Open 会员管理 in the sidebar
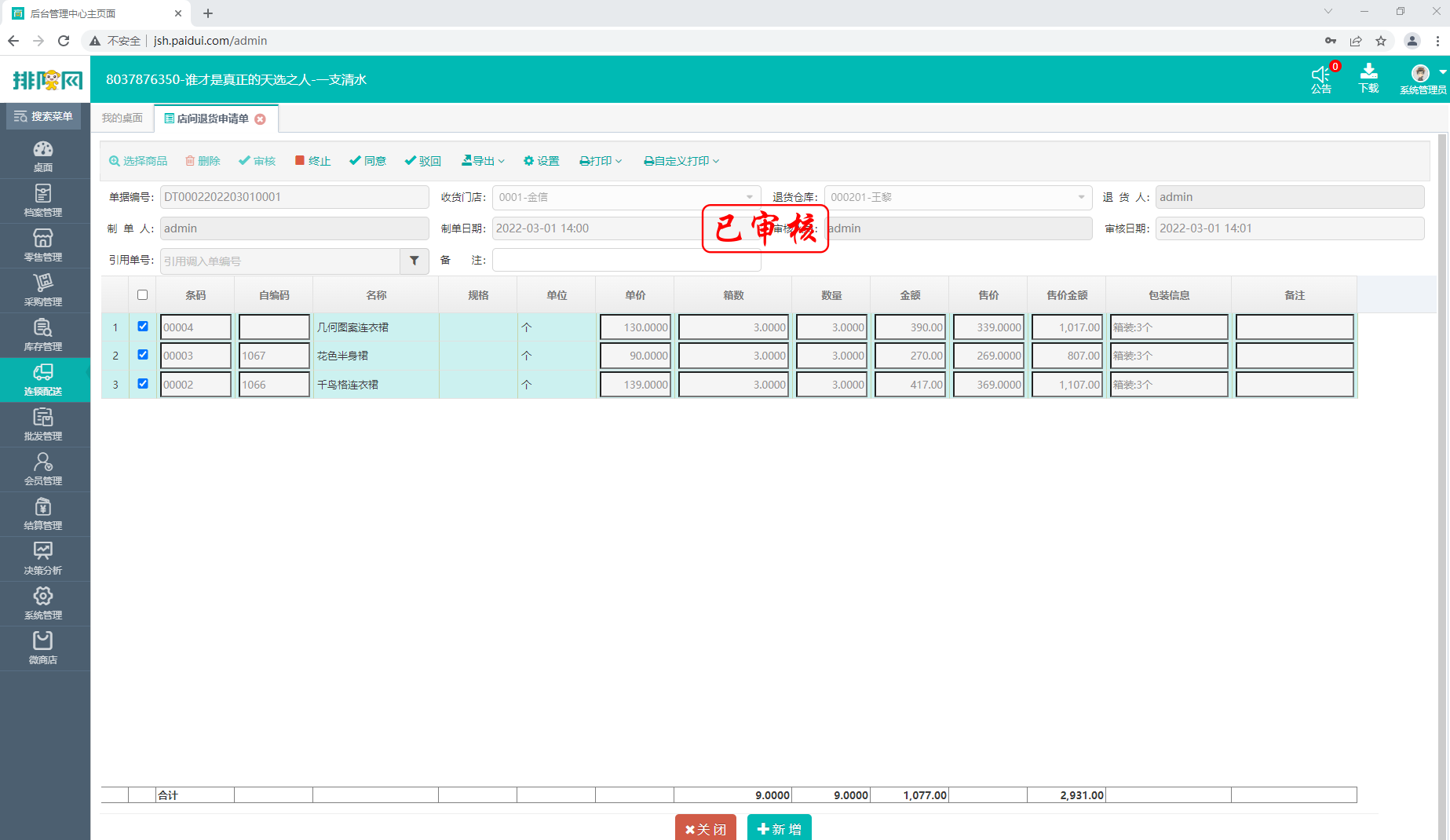This screenshot has height=840, width=1450. point(43,469)
